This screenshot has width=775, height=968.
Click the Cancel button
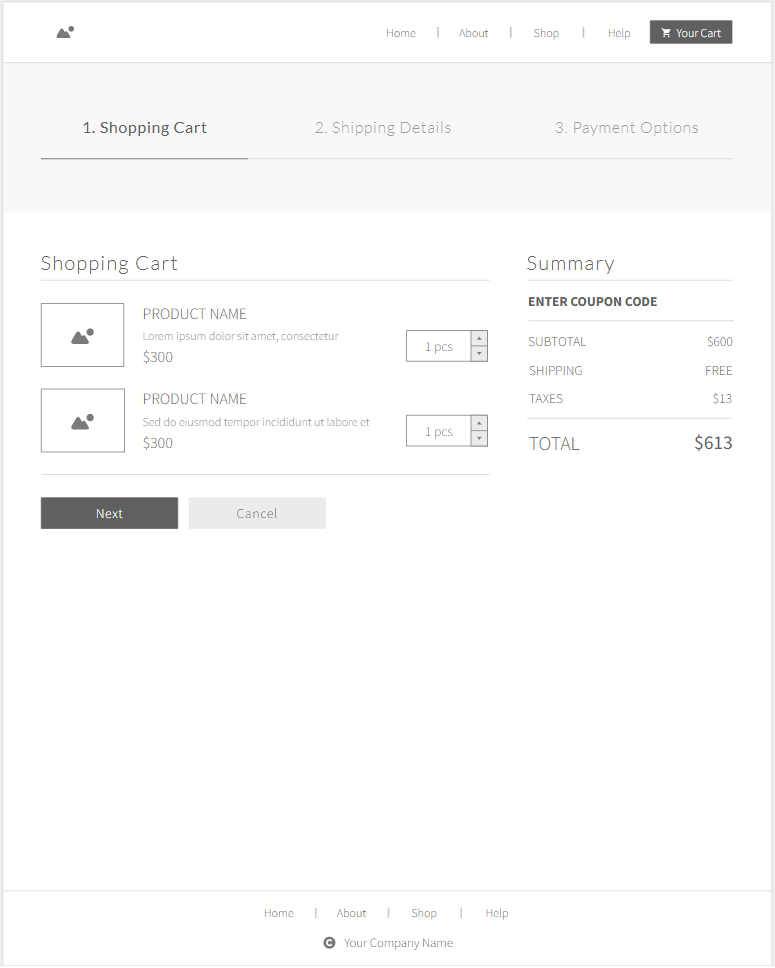pyautogui.click(x=257, y=513)
